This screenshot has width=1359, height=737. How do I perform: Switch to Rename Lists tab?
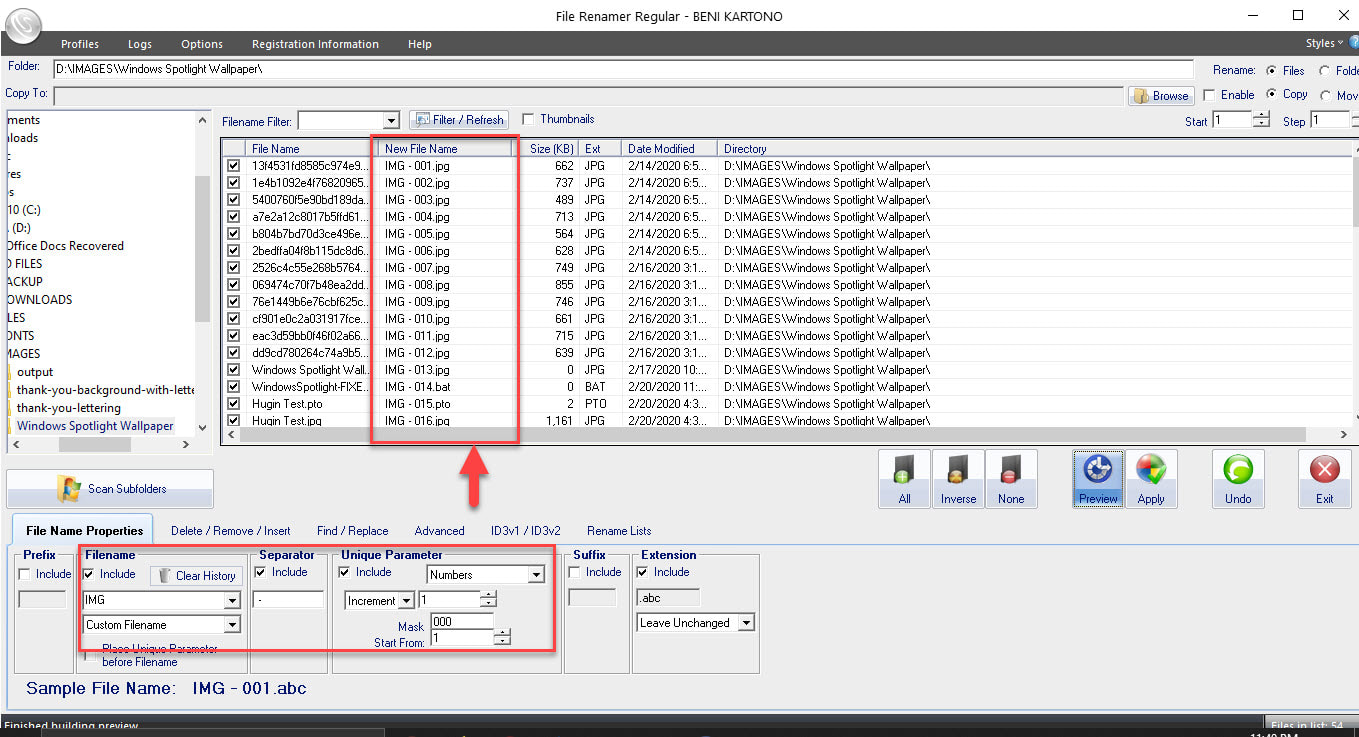[619, 531]
